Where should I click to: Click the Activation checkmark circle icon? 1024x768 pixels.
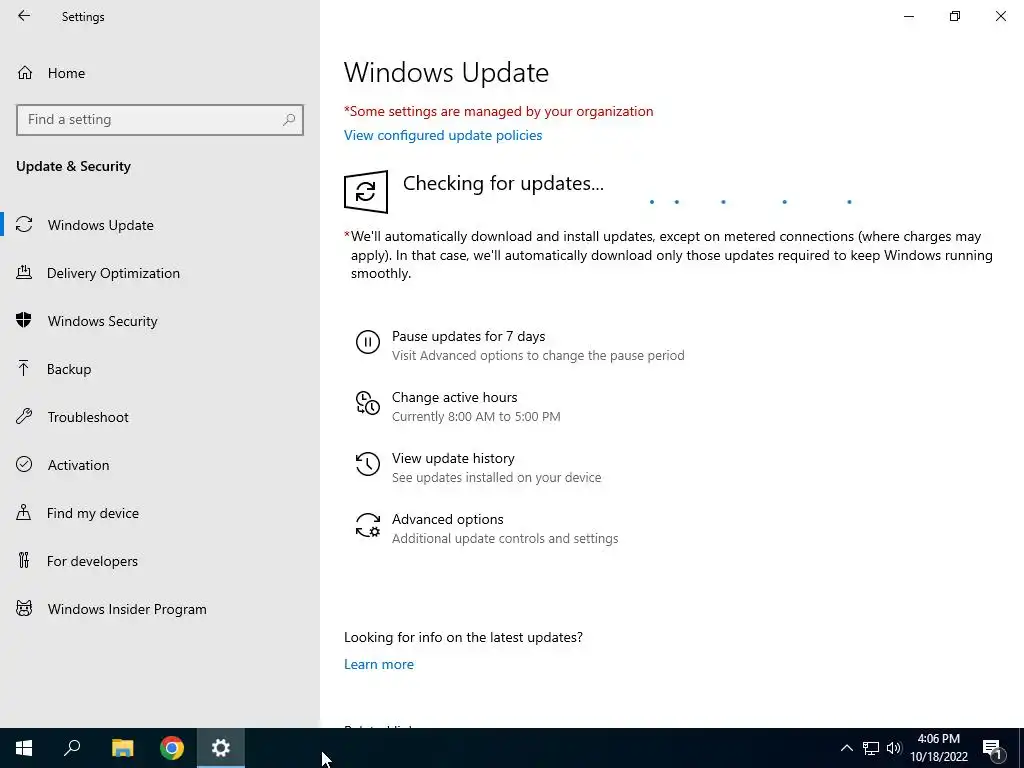[x=24, y=464]
